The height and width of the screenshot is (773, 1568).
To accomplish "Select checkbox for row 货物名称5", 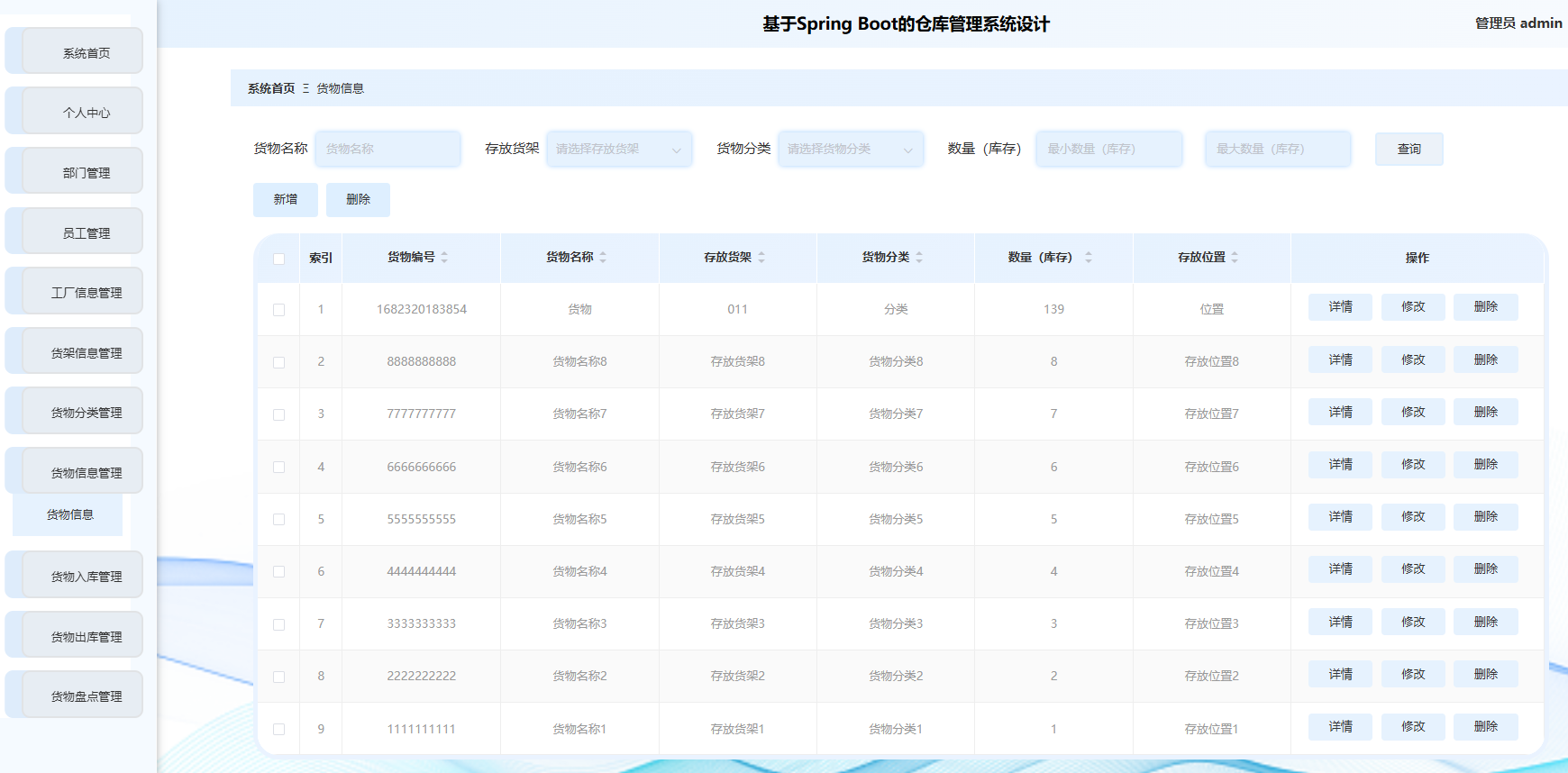I will click(279, 520).
